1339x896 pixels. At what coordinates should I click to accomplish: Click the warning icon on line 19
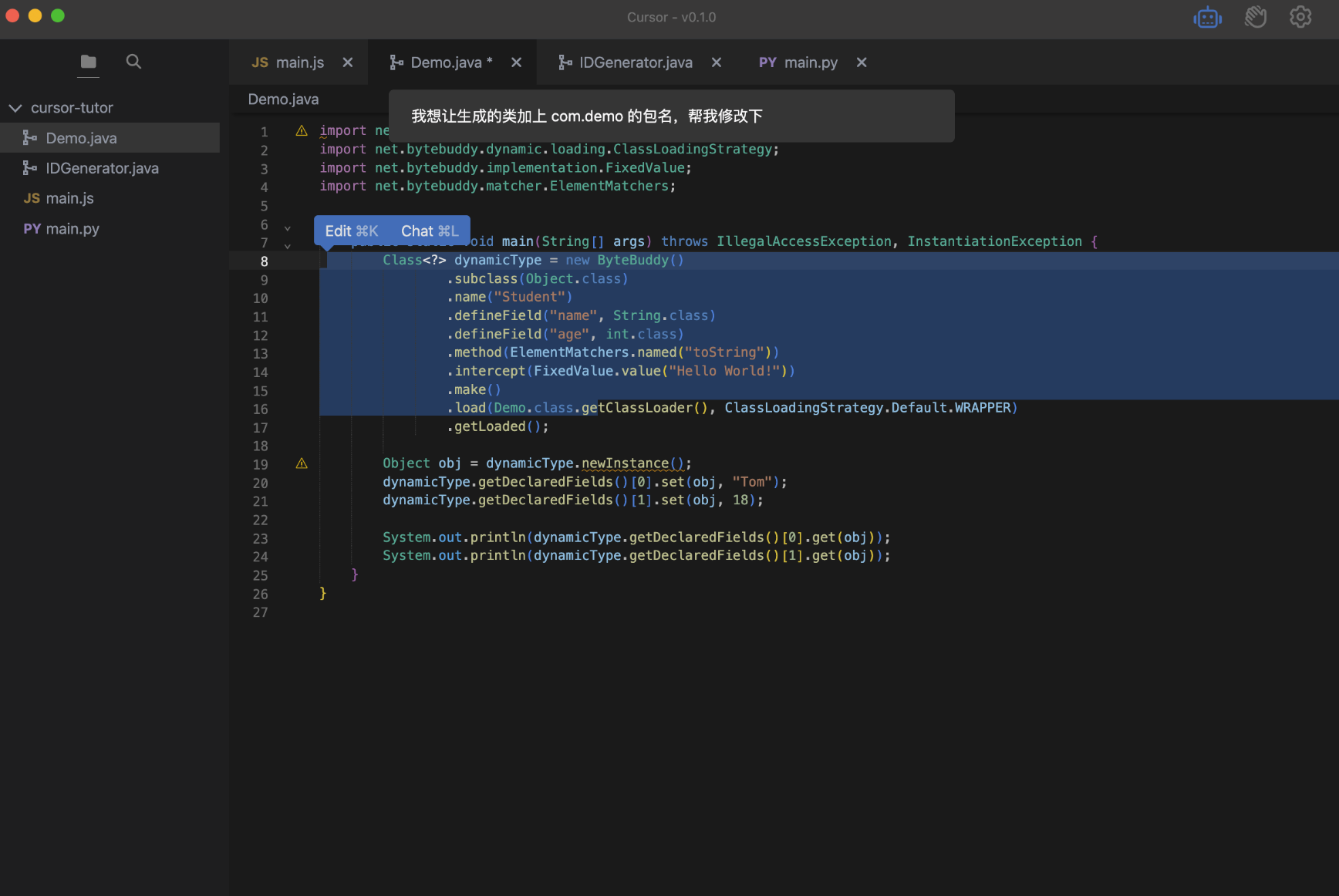(302, 463)
